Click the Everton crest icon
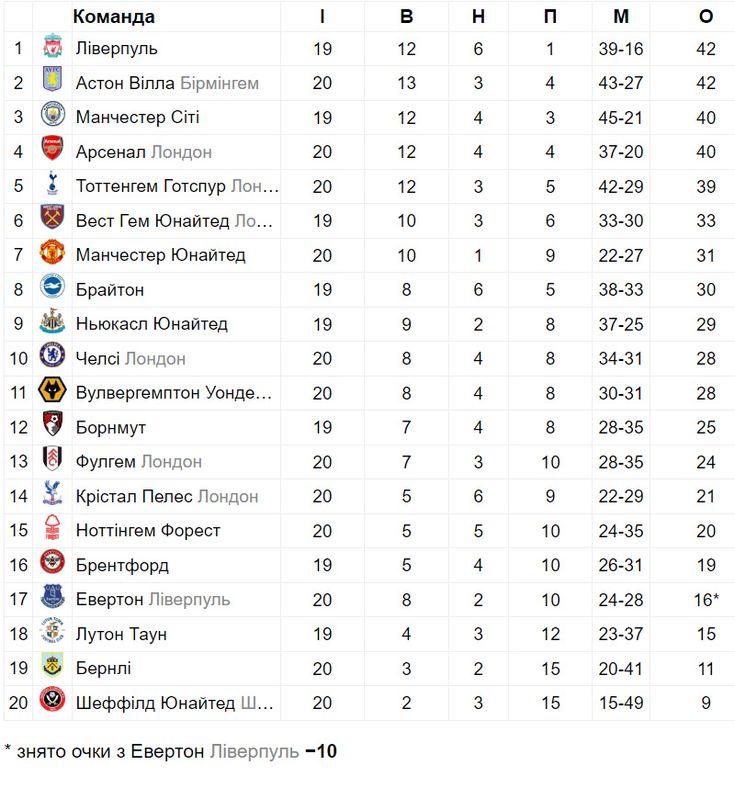 pos(52,596)
